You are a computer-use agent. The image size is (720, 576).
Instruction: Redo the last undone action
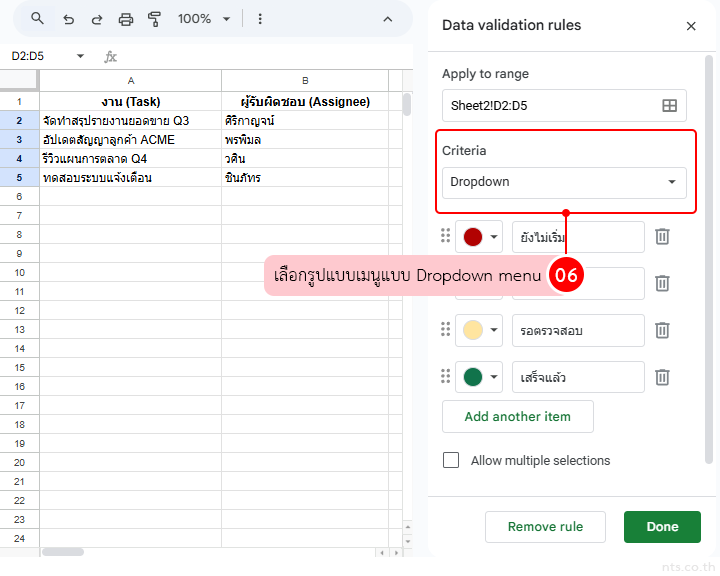(97, 19)
